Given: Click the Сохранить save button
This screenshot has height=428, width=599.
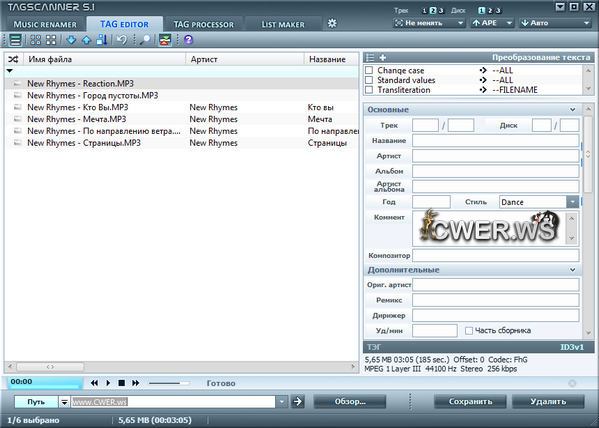Looking at the screenshot, I should pos(470,402).
